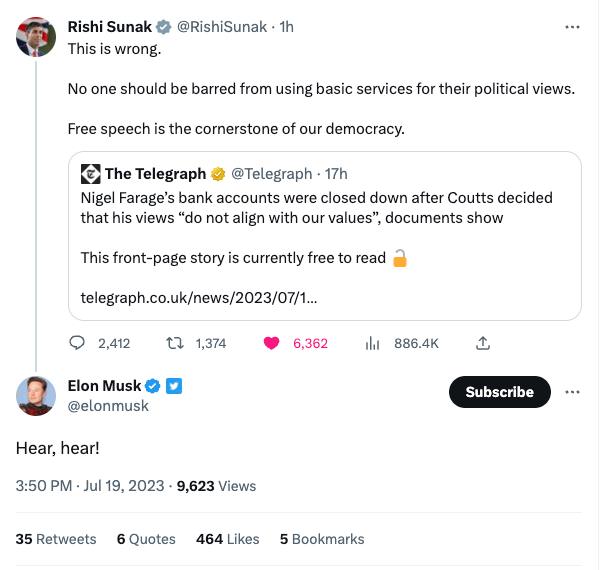Image resolution: width=615 pixels, height=570 pixels.
Task: Subscribe to Elon Musk
Action: (x=499, y=392)
